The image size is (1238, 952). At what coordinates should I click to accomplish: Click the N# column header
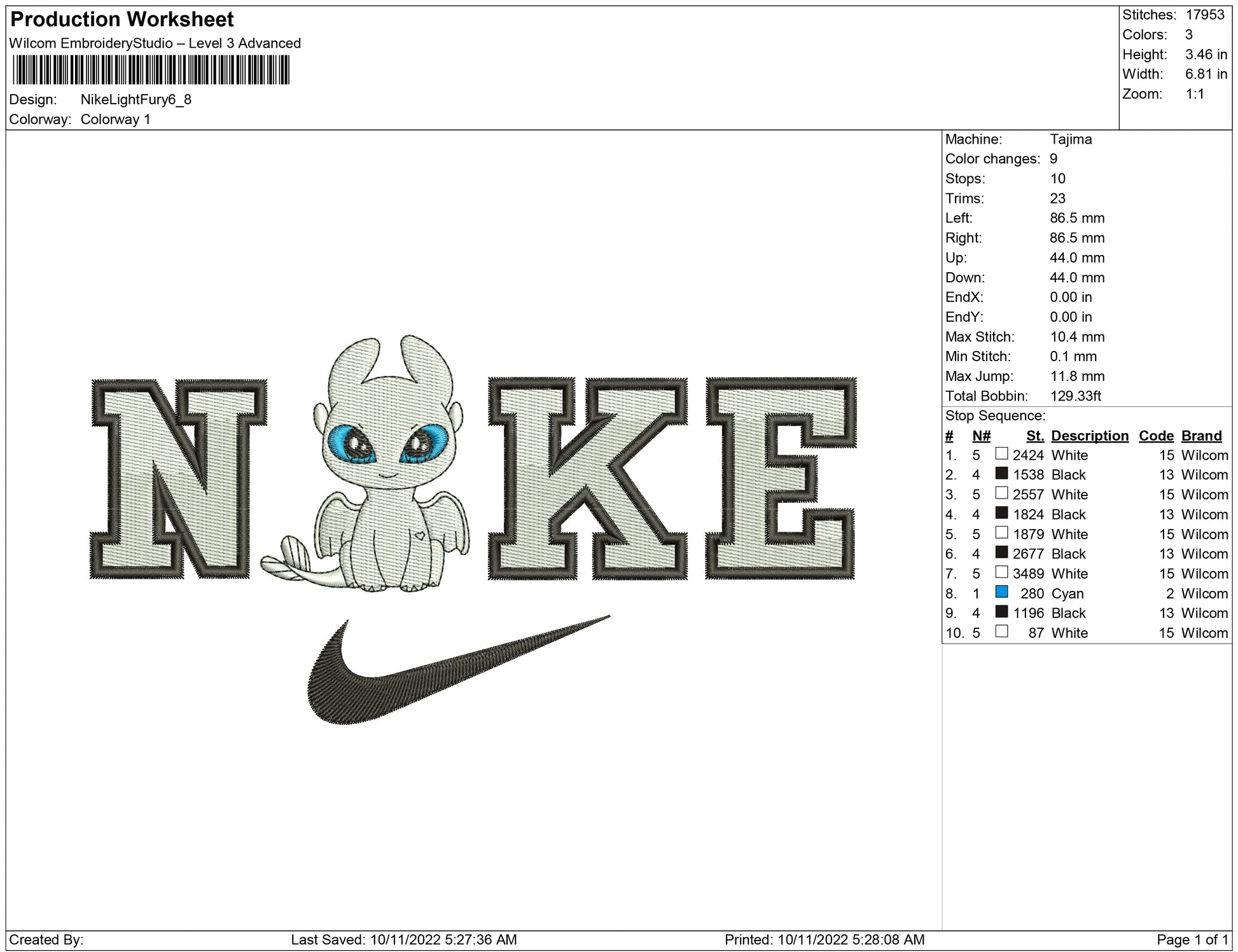click(981, 436)
